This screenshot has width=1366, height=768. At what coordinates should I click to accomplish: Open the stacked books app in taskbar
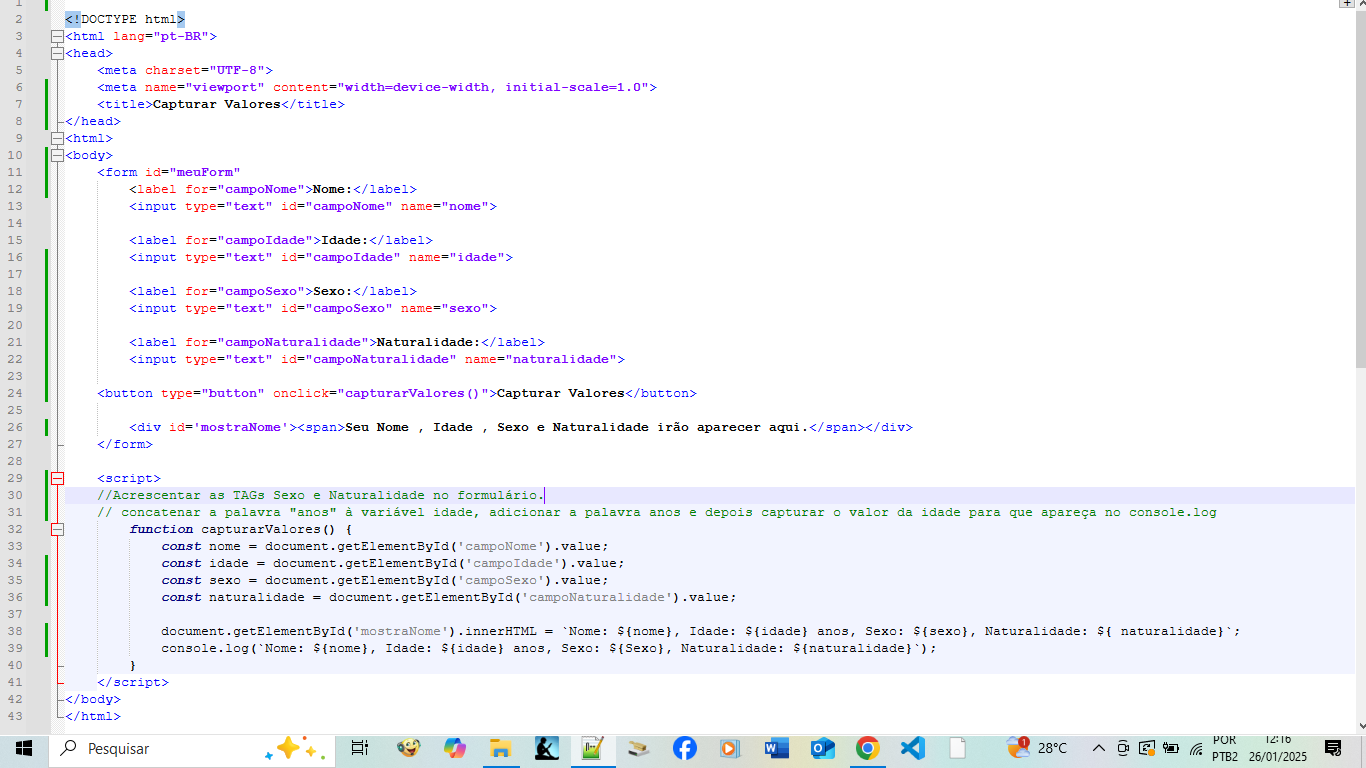tap(639, 748)
